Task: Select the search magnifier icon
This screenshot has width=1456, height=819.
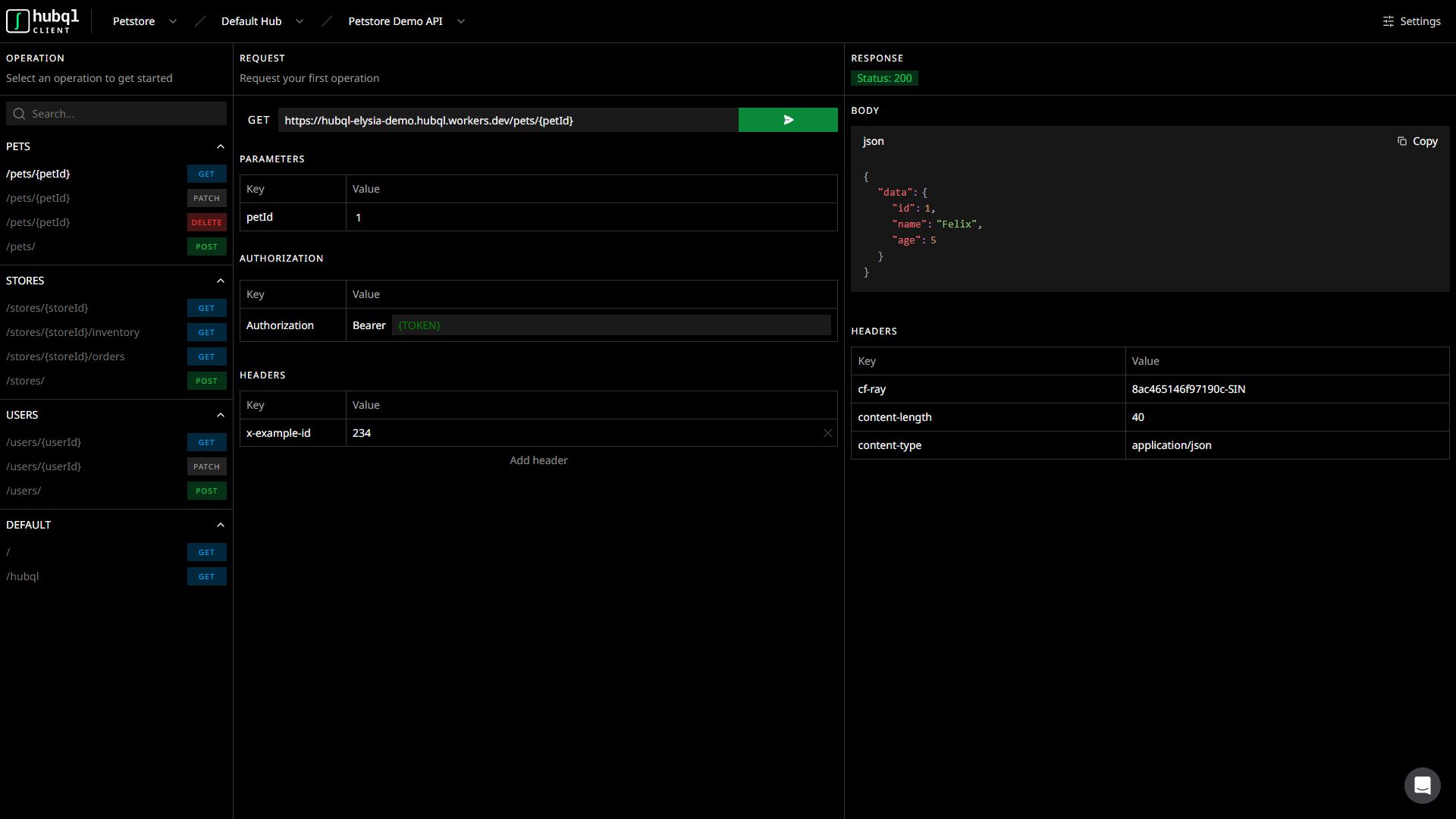Action: [17, 113]
